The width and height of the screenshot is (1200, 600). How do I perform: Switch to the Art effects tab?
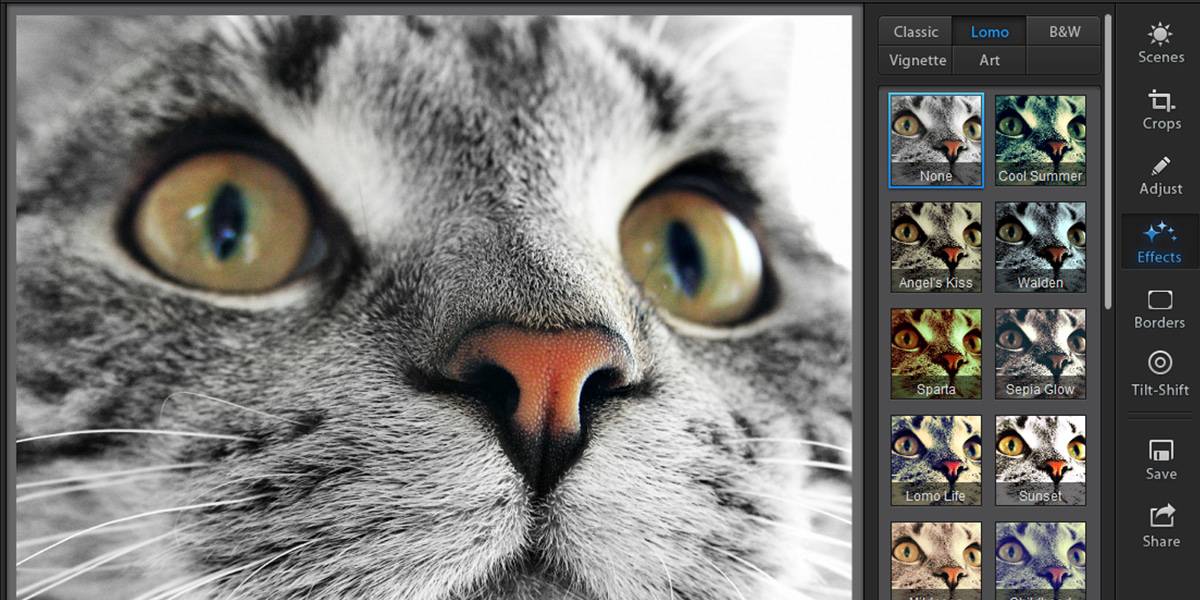click(989, 60)
